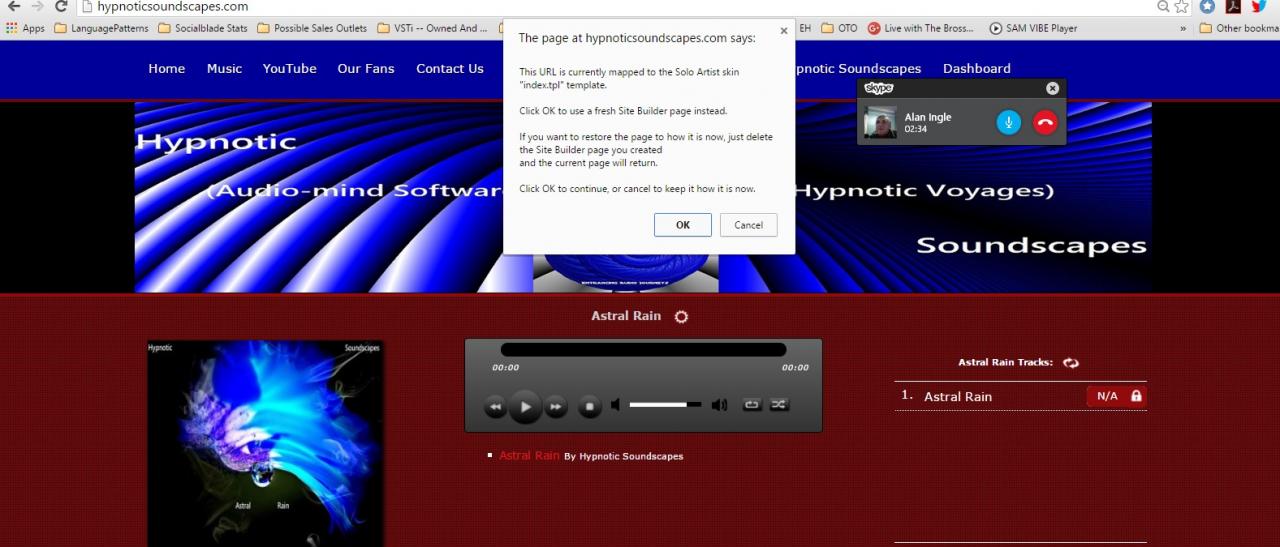Click Cancel in the page dialog
The width and height of the screenshot is (1280, 547).
click(748, 225)
